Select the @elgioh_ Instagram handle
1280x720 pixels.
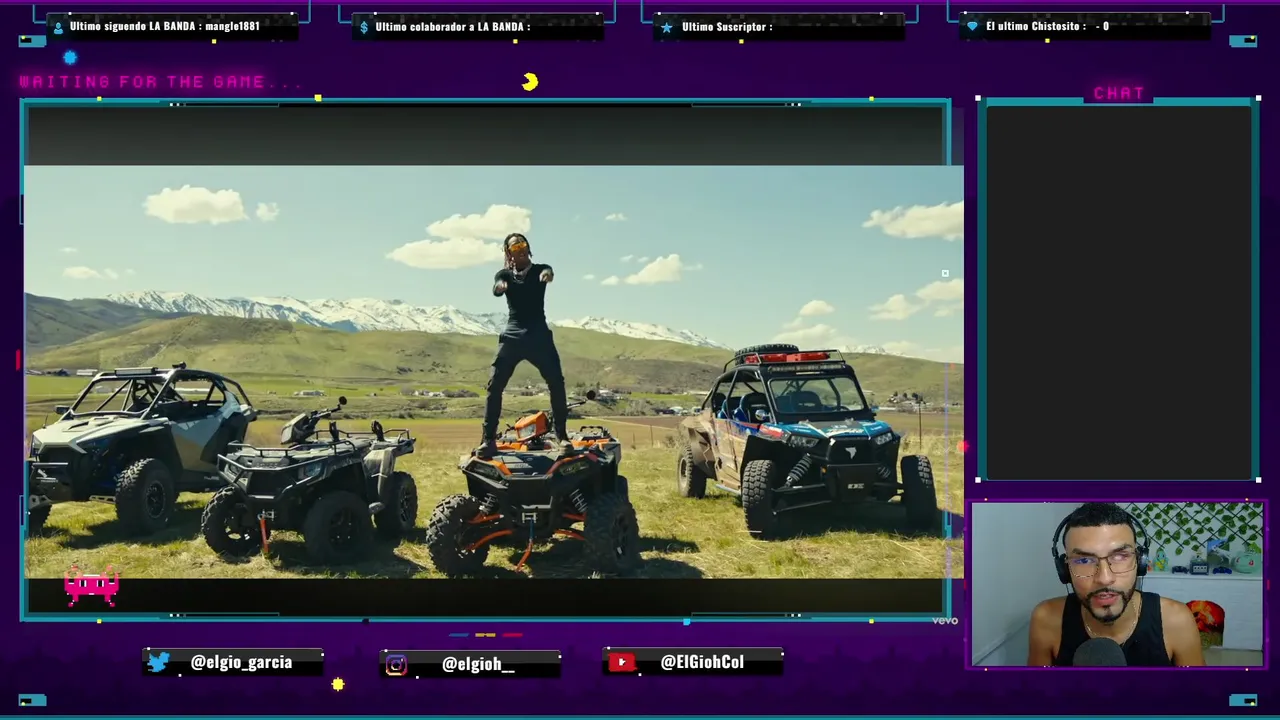click(478, 664)
